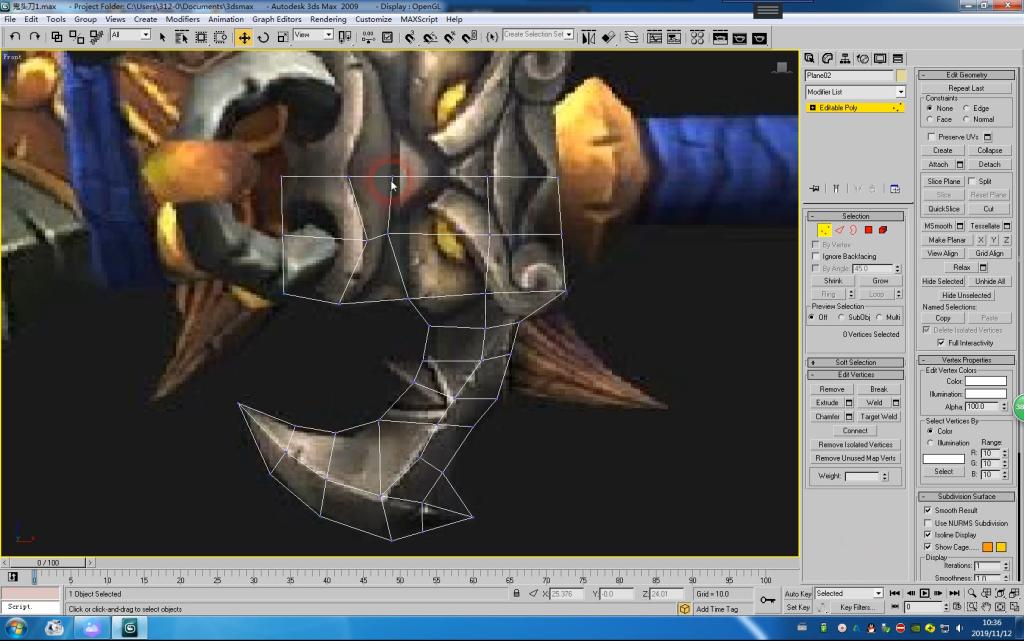Viewport: 1024px width, 641px height.
Task: Open the Modifier List dropdown
Action: coord(855,92)
